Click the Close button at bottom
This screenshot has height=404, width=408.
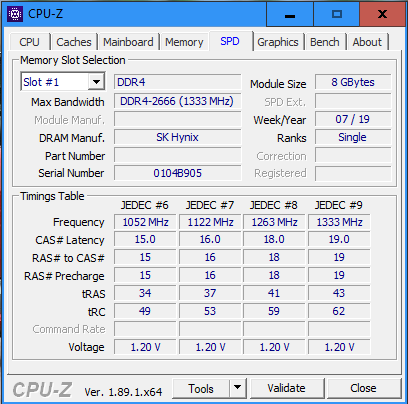point(363,388)
